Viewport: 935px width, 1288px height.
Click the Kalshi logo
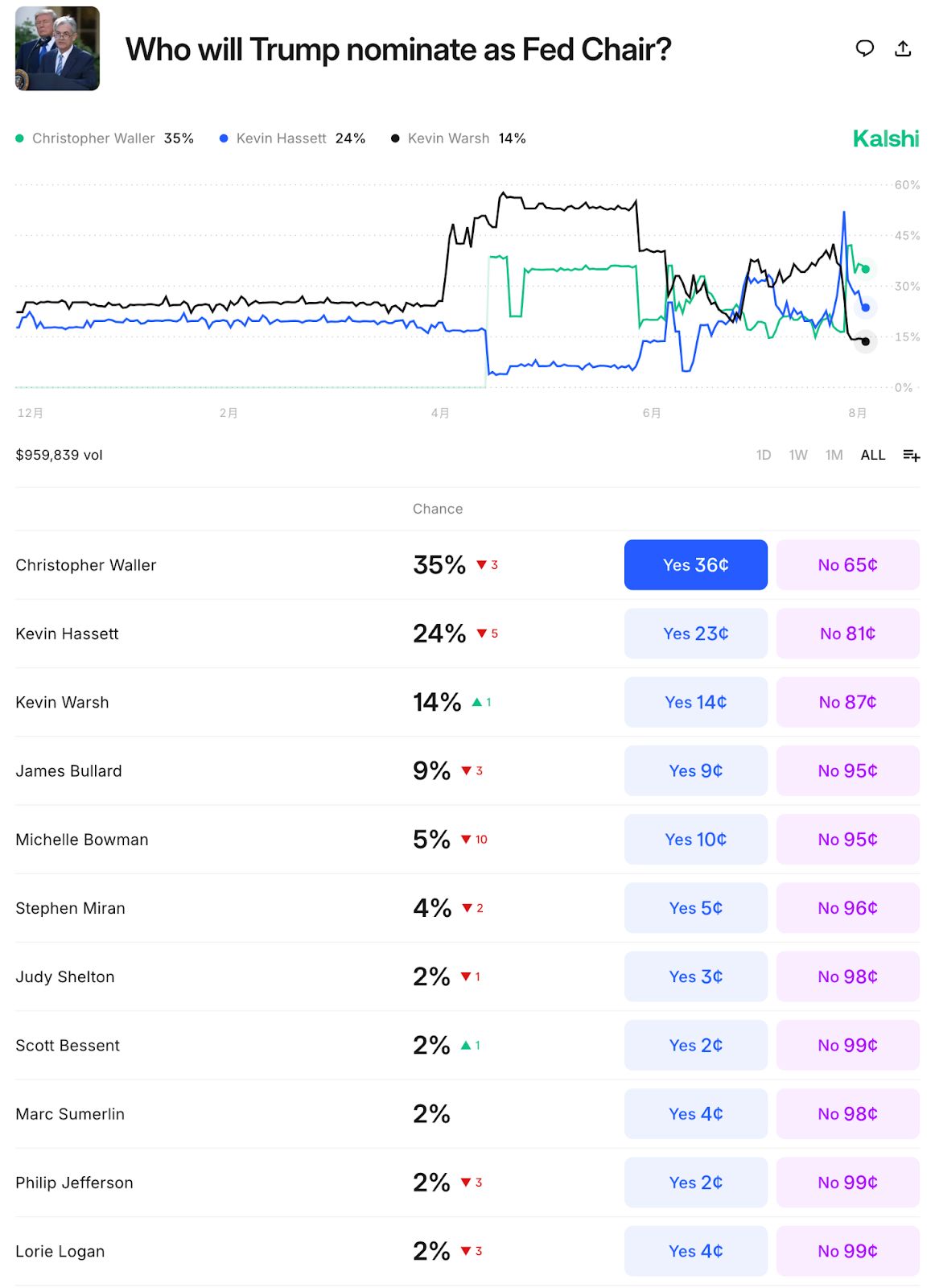(x=885, y=138)
